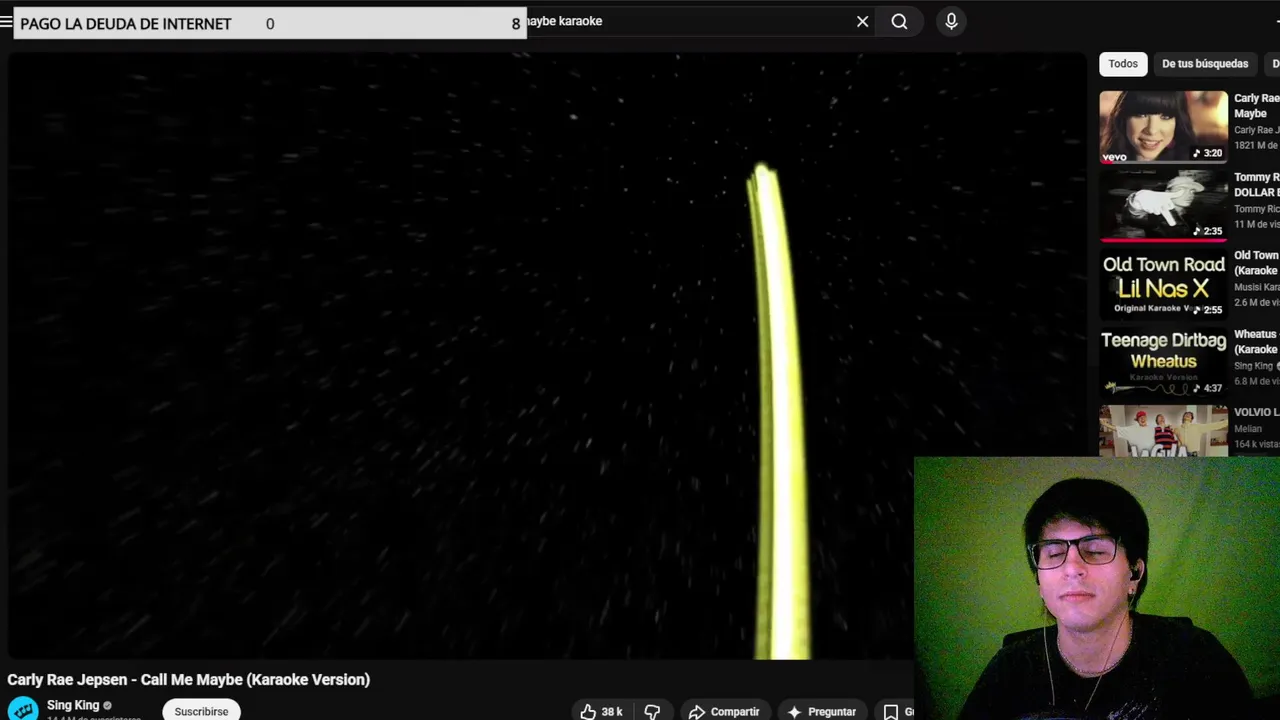Image resolution: width=1280 pixels, height=720 pixels.
Task: Open the Tommy Richman video thumbnail with the 2:35 duration
Action: point(1163,205)
